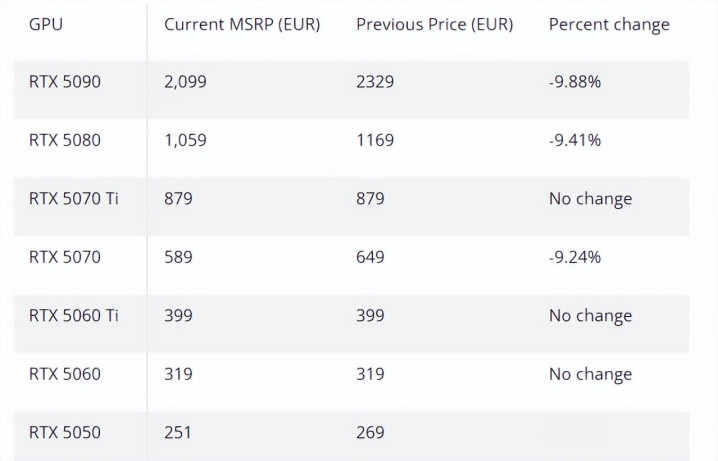718x461 pixels.
Task: Click the -9.41% percent change cell
Action: coord(575,140)
